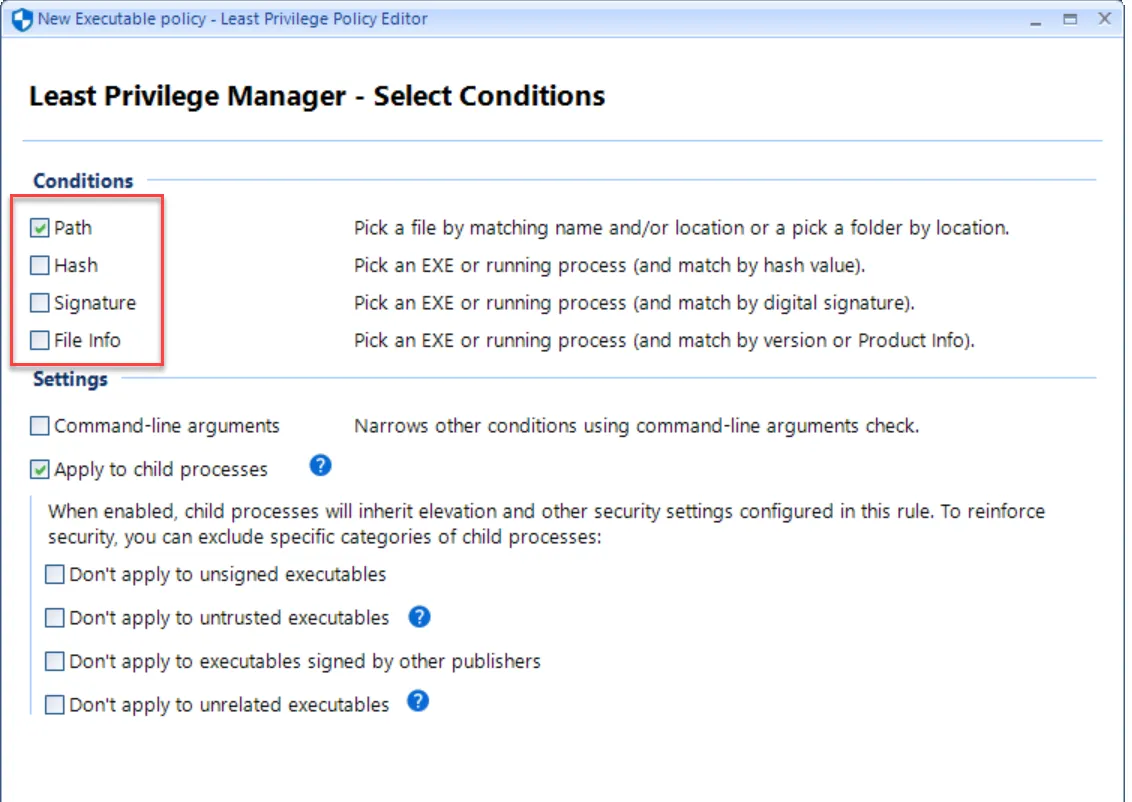Maximize the policy editor window

1069,18
